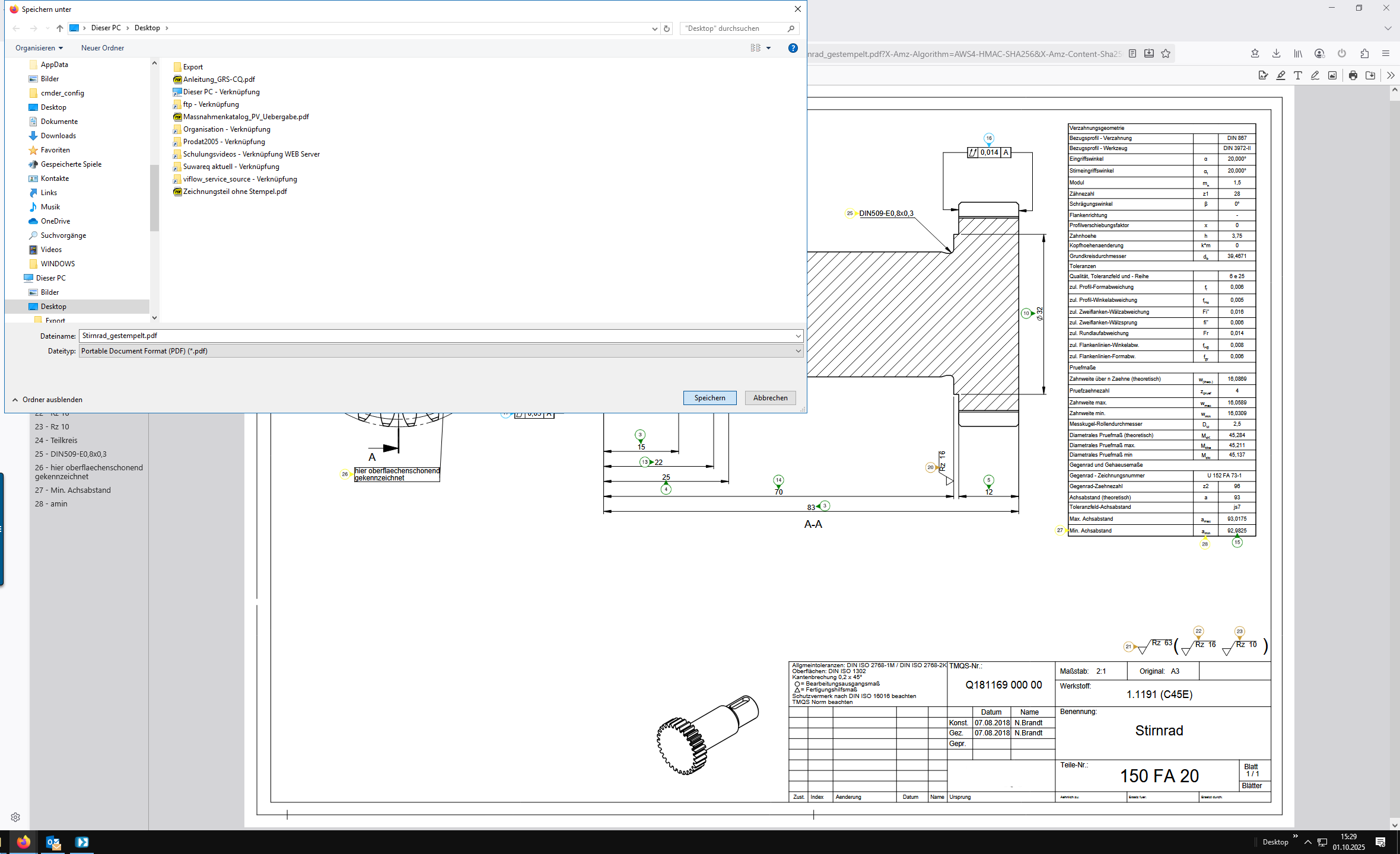Viewport: 1400px width, 854px height.
Task: Click the Abbrechen button
Action: click(x=770, y=398)
